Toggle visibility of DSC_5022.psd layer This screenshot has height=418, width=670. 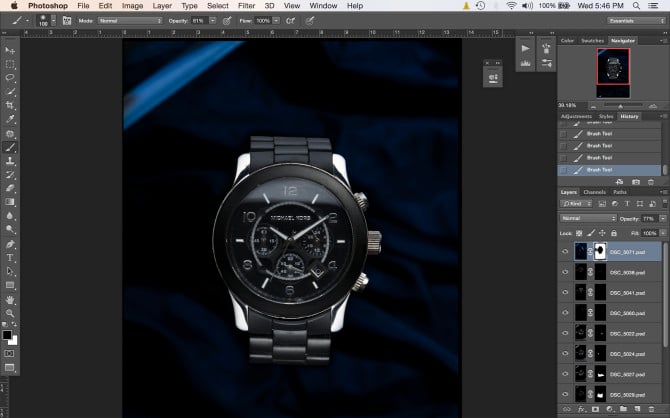point(565,333)
